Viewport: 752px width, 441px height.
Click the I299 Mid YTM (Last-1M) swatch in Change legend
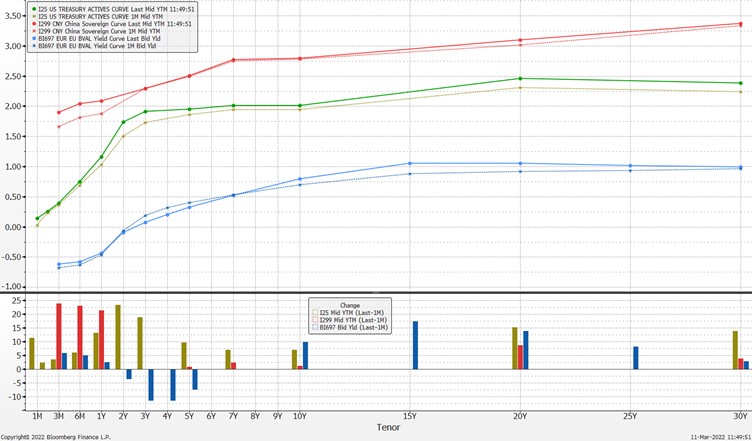315,320
